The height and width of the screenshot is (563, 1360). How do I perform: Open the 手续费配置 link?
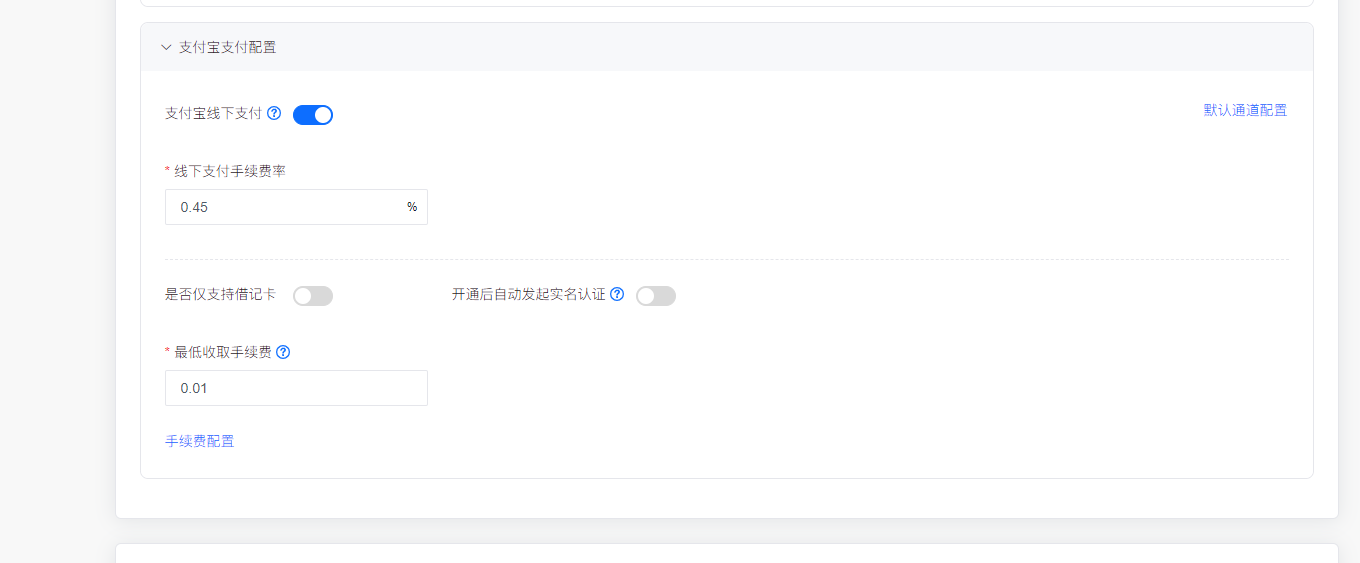tap(200, 441)
